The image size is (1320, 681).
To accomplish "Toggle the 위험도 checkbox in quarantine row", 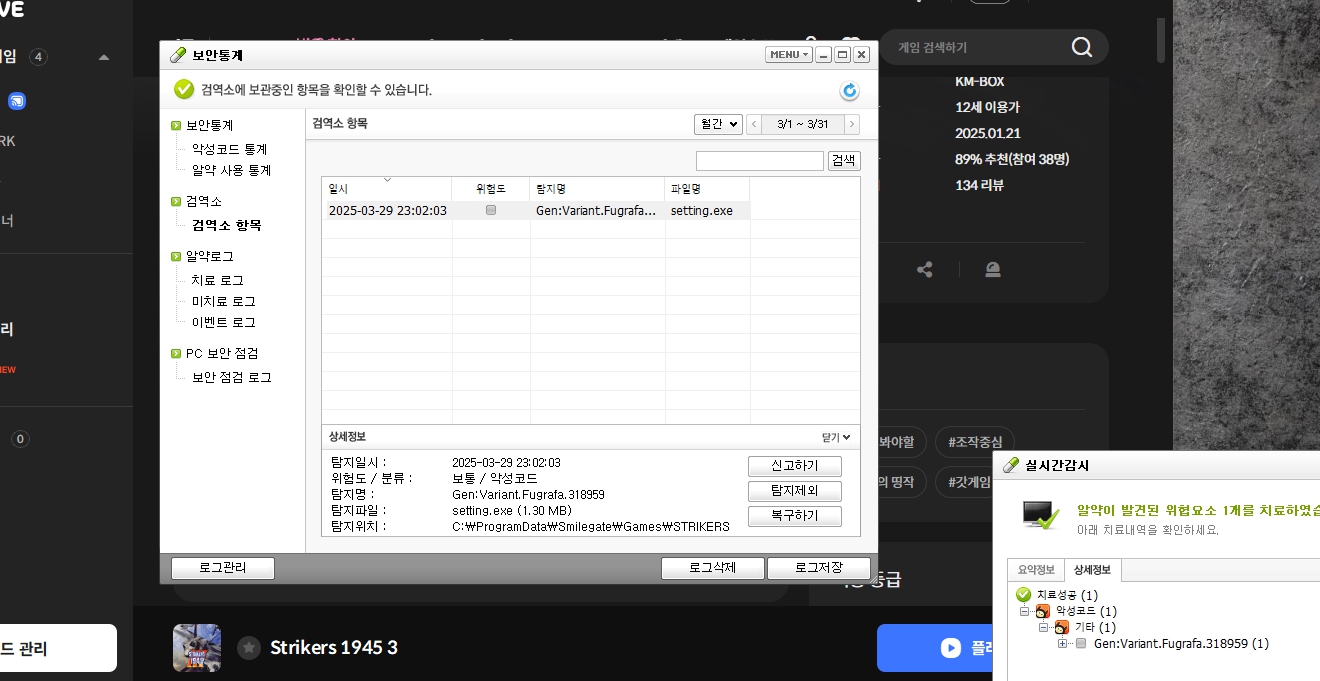I will pos(490,211).
